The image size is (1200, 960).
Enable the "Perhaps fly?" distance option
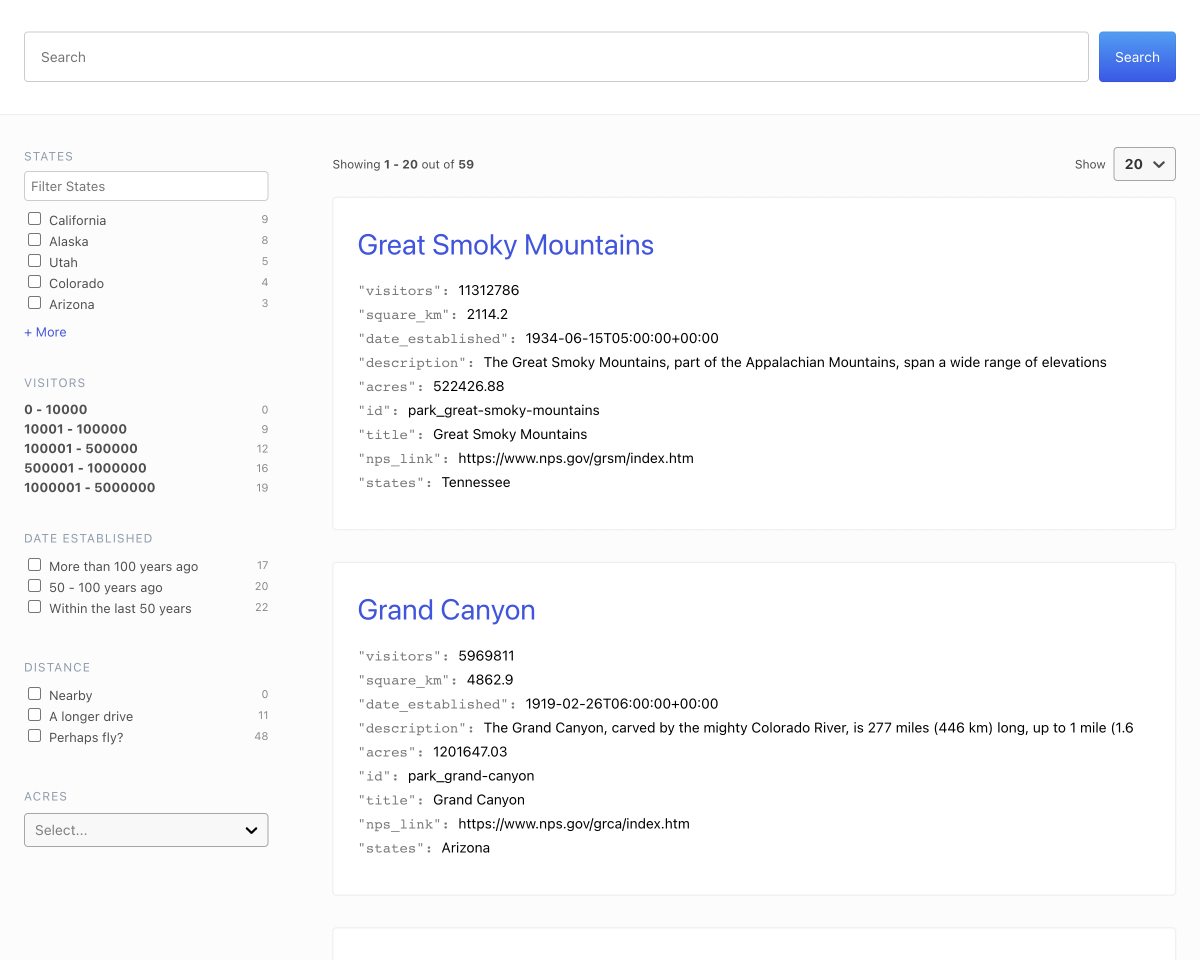pyautogui.click(x=34, y=735)
